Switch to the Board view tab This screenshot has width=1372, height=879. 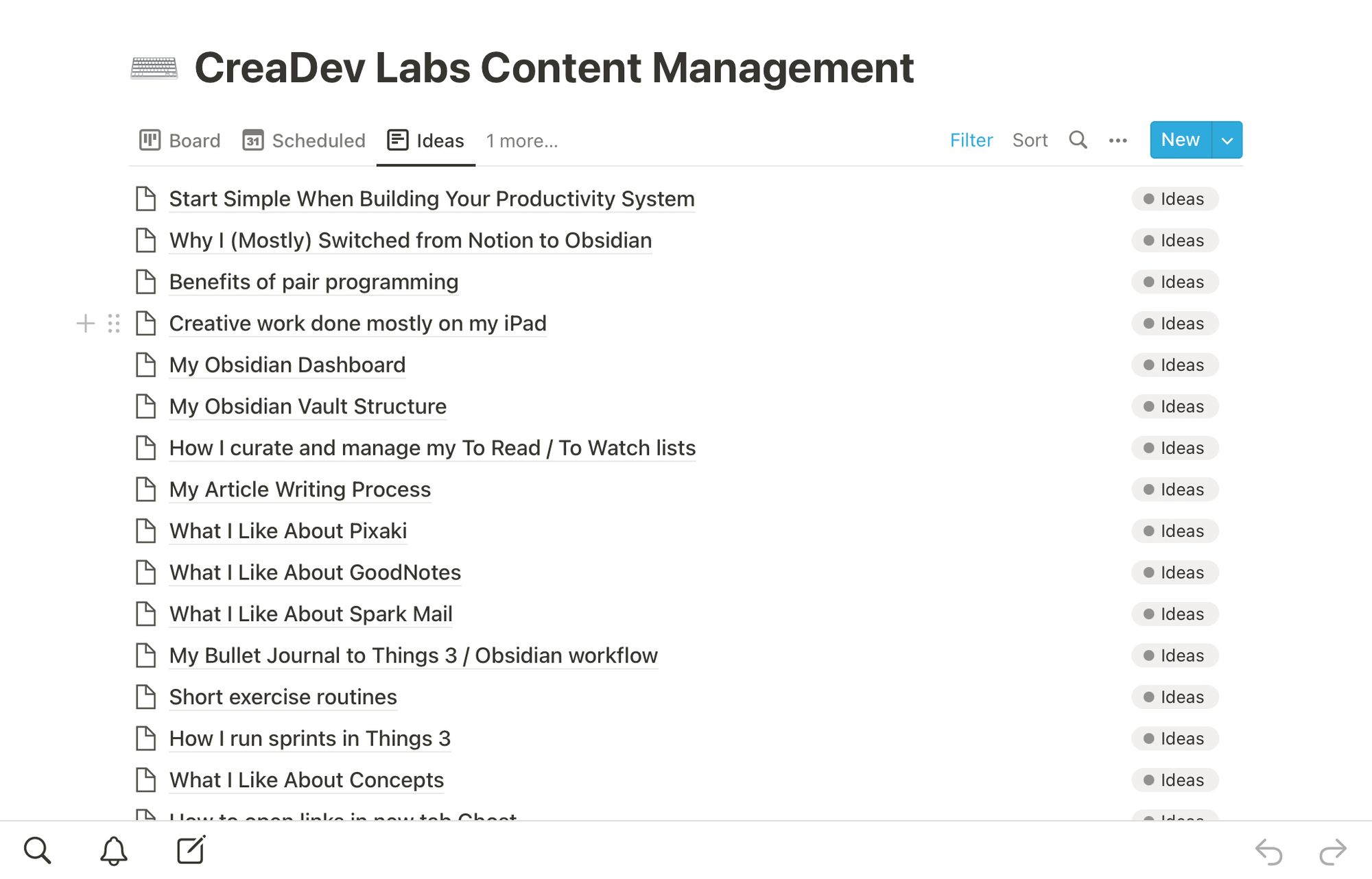coord(180,141)
